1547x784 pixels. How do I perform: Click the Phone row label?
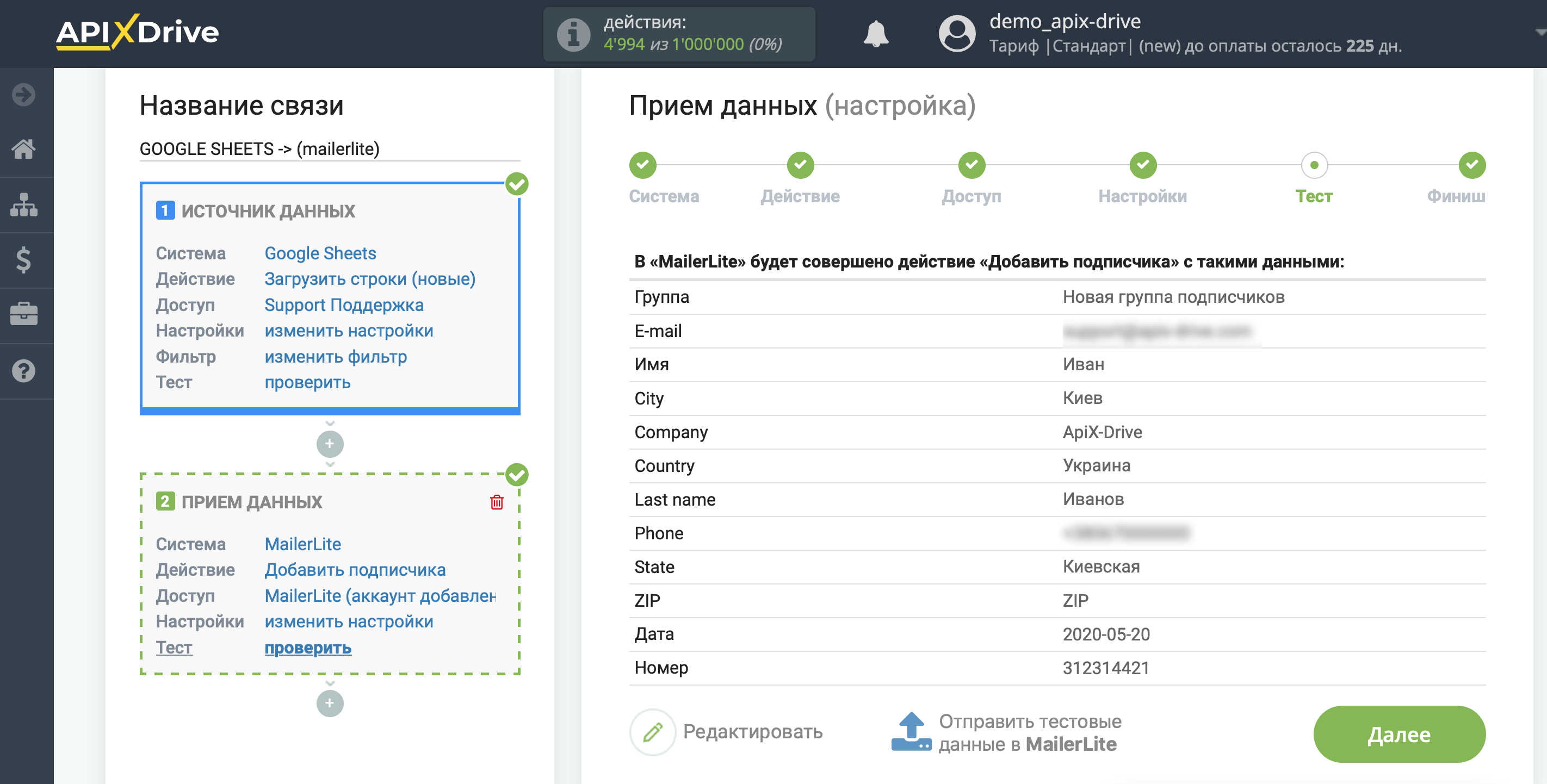pyautogui.click(x=659, y=533)
